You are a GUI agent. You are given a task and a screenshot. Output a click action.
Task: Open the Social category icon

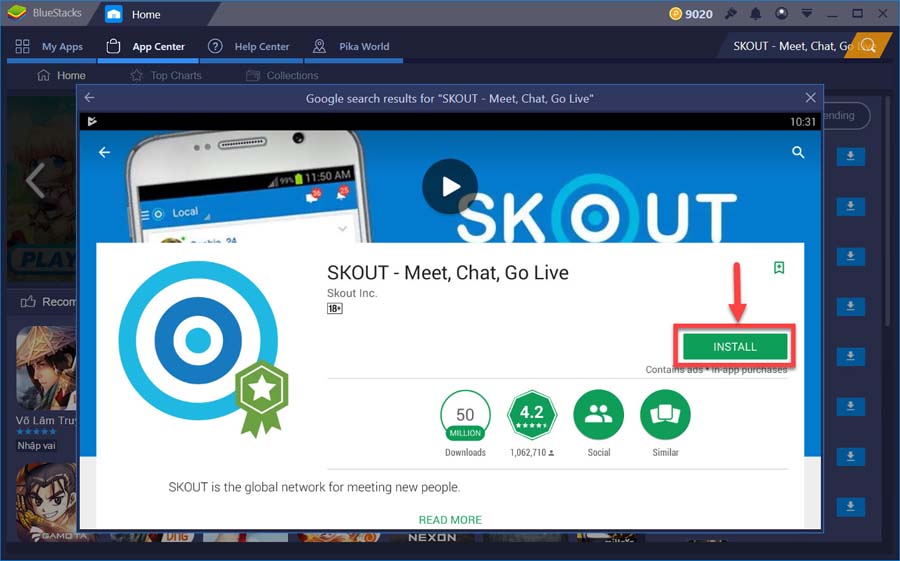click(599, 415)
